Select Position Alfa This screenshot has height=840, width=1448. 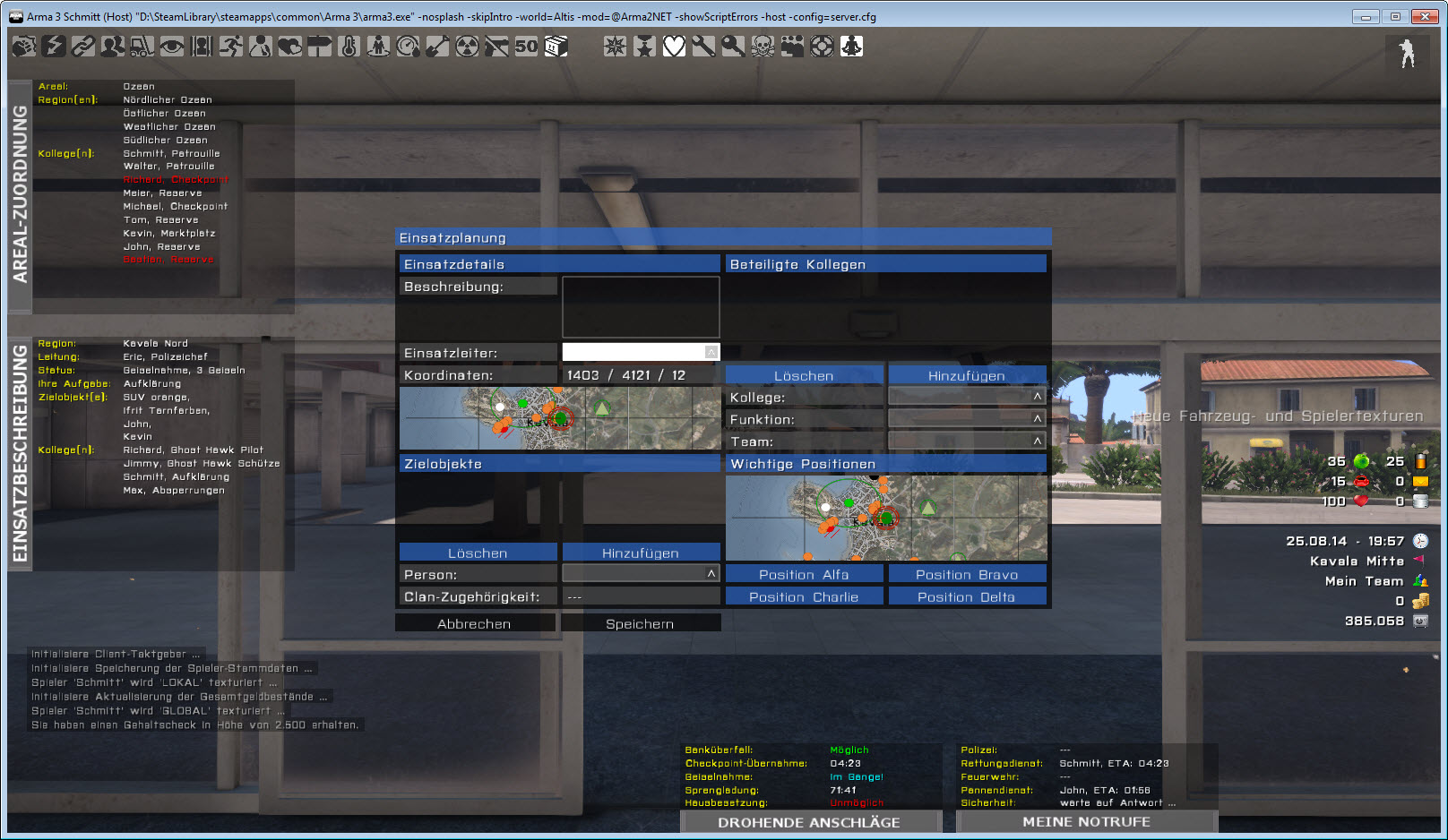tap(804, 575)
